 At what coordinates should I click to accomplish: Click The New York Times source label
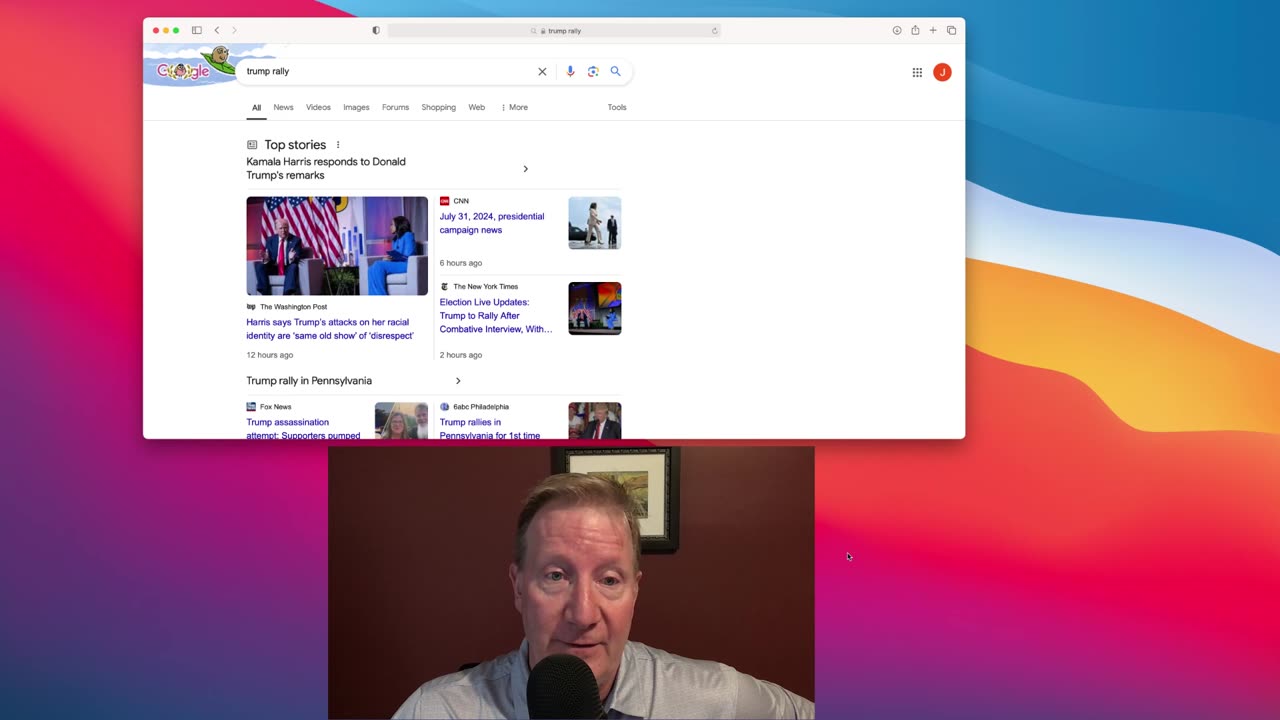tap(485, 287)
